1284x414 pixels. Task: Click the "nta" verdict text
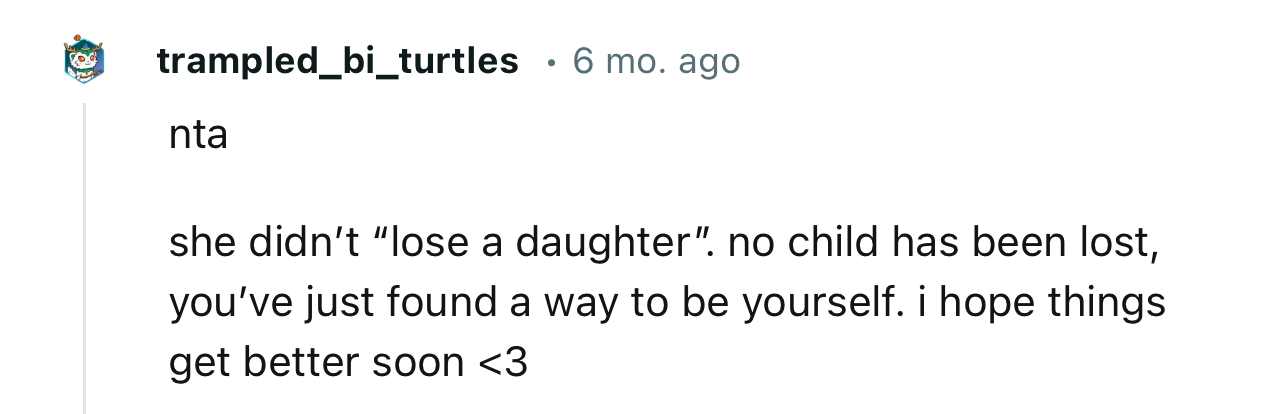click(x=198, y=136)
